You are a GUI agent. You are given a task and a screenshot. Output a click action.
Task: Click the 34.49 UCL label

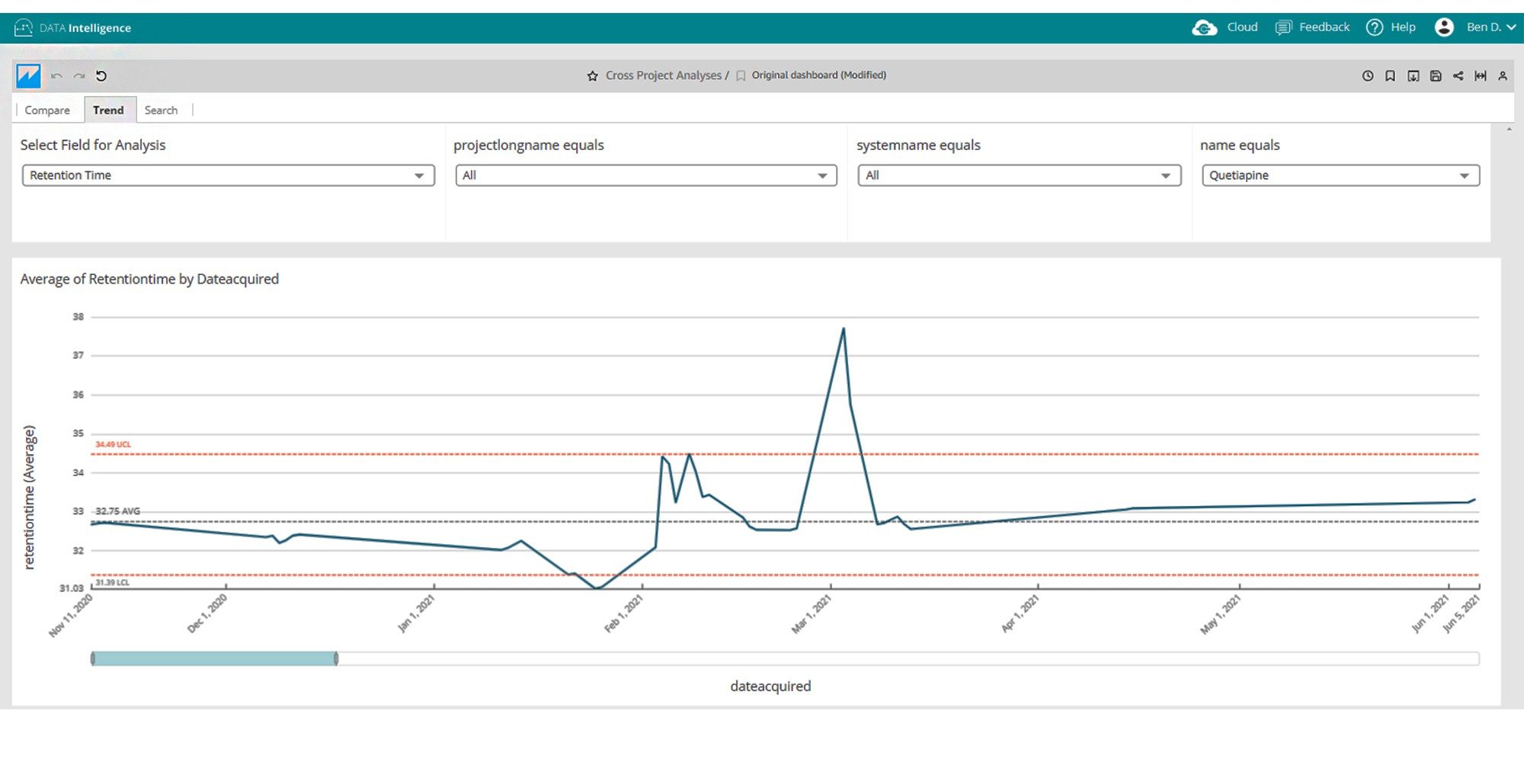tap(114, 445)
